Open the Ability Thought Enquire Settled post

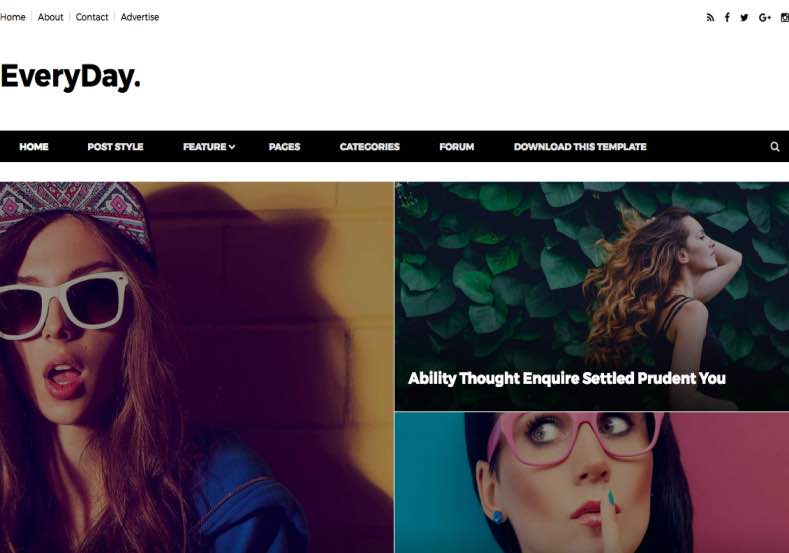coord(567,378)
